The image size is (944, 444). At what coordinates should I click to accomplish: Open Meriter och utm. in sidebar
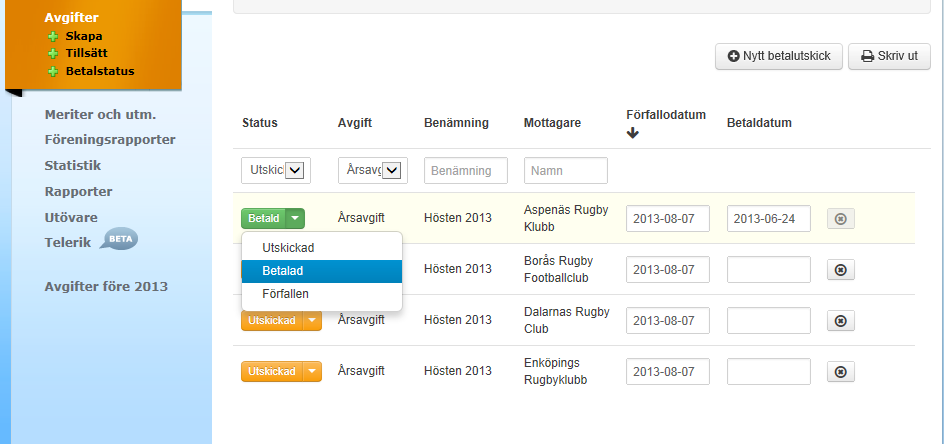[100, 114]
